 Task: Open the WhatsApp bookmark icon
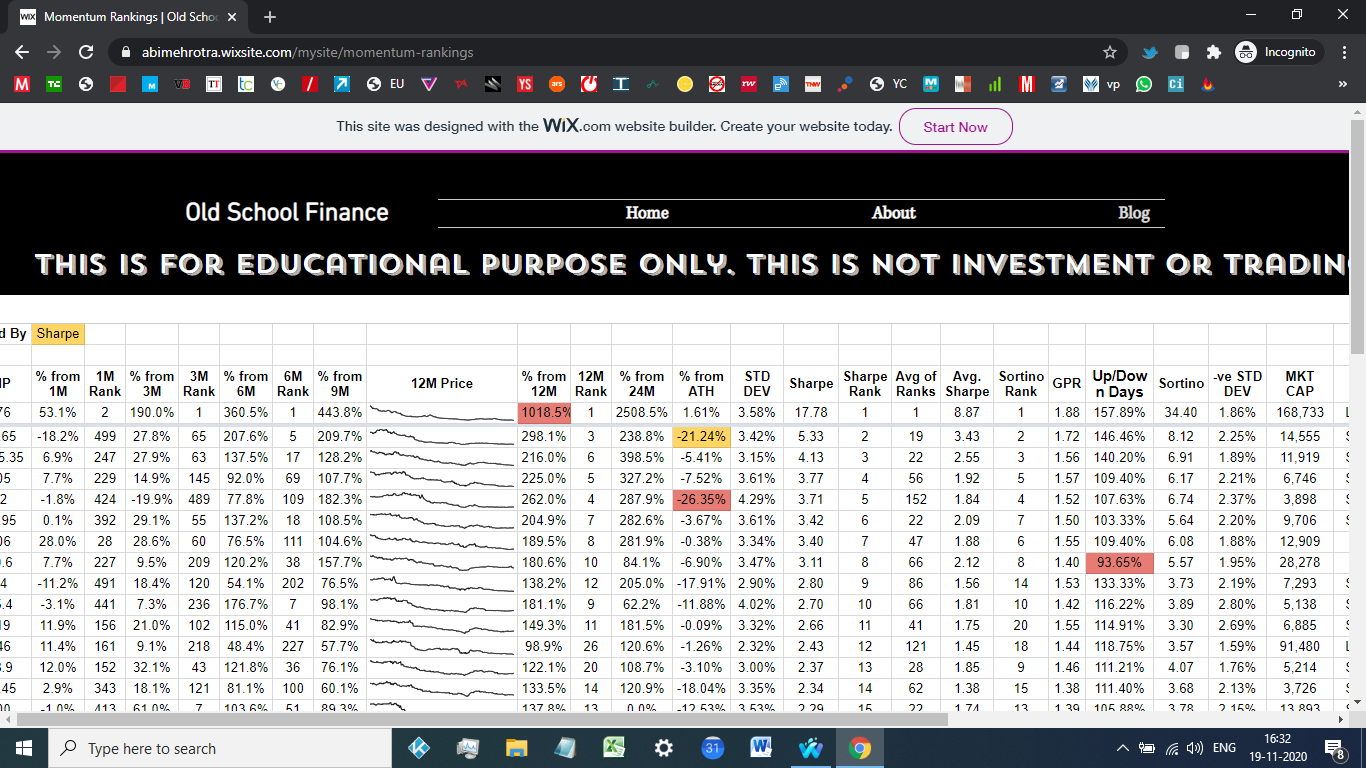[x=1144, y=85]
